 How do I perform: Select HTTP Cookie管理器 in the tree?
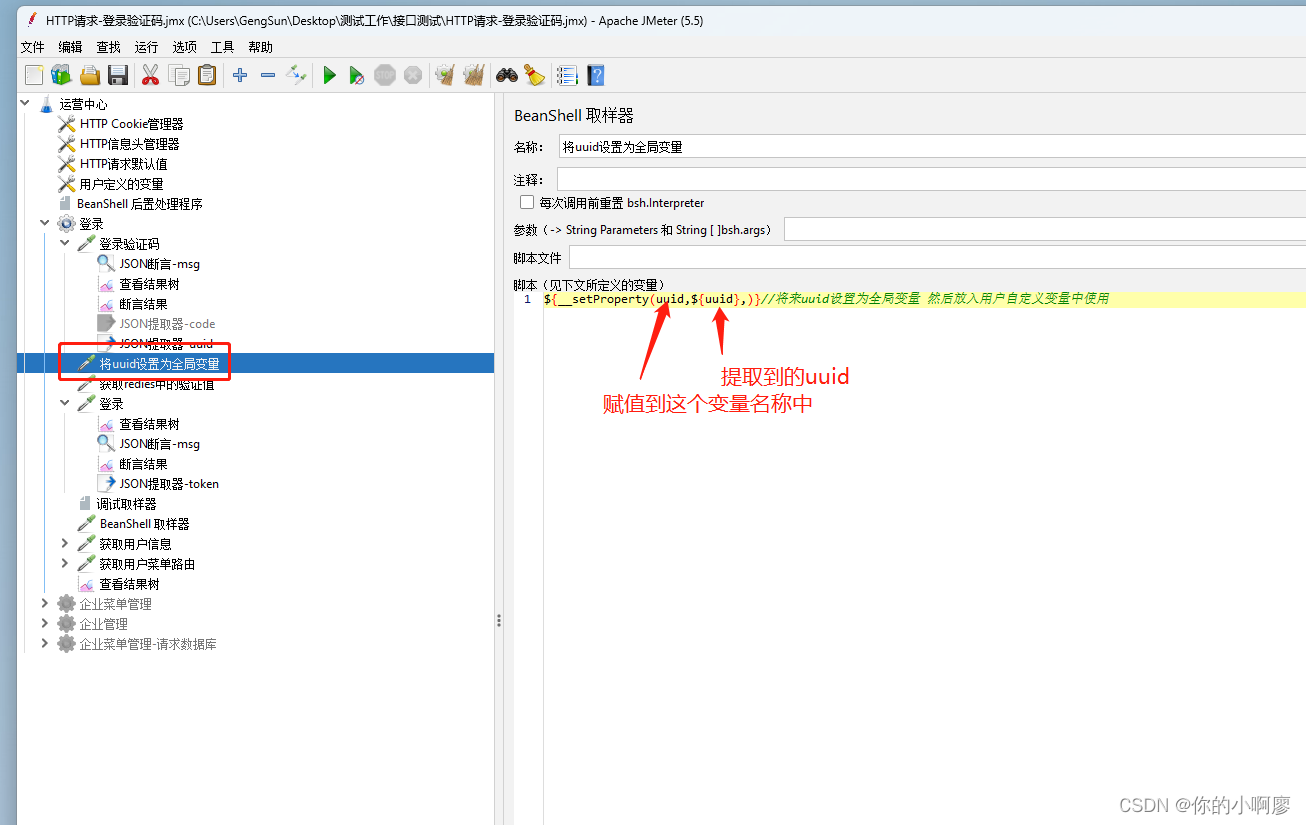131,124
